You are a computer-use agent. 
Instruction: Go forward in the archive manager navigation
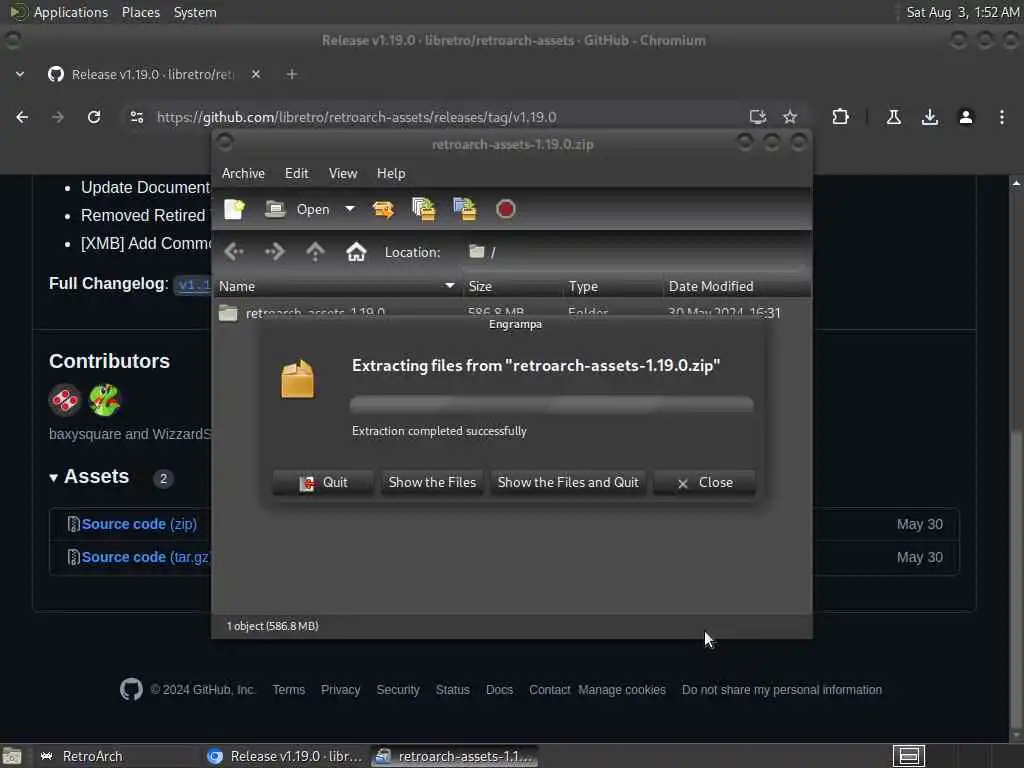click(274, 251)
